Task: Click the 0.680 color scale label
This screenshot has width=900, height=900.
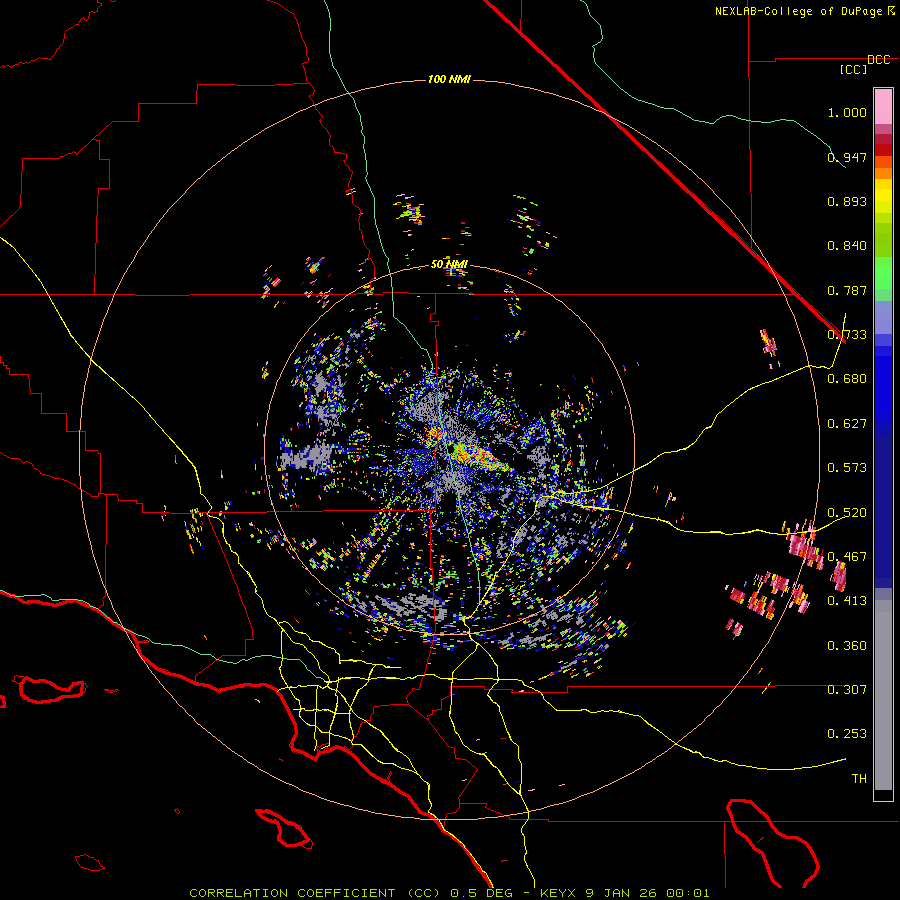Action: click(x=847, y=379)
